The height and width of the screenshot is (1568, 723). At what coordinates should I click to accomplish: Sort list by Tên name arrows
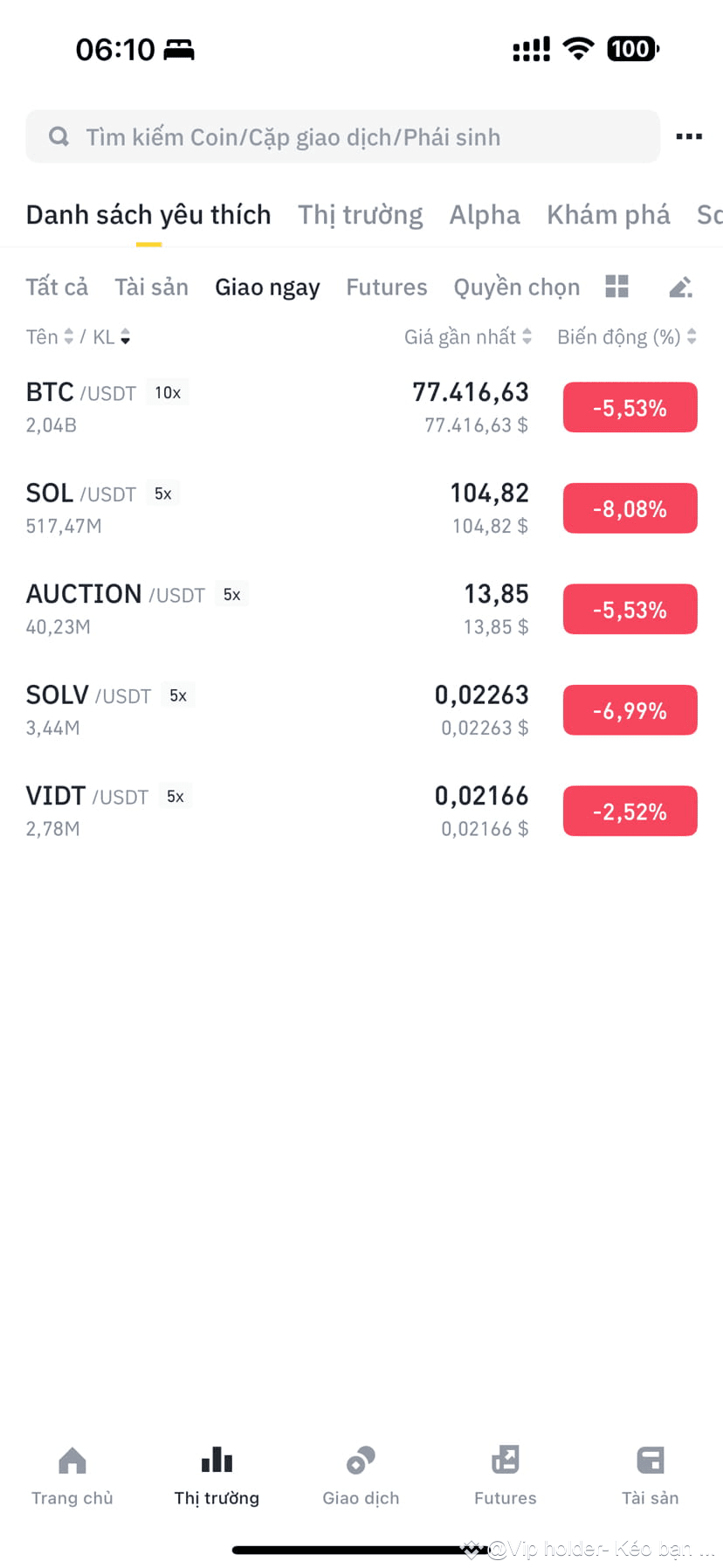click(x=68, y=337)
